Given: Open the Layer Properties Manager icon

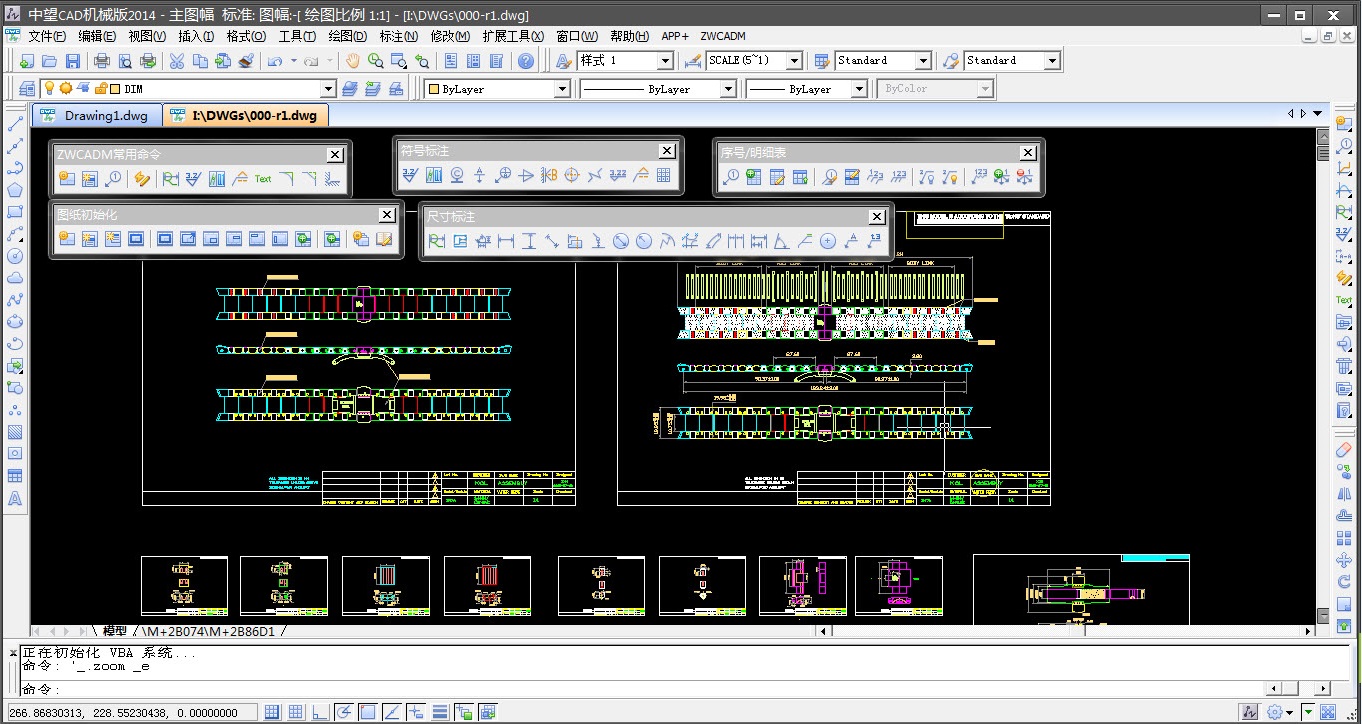Looking at the screenshot, I should [x=26, y=89].
